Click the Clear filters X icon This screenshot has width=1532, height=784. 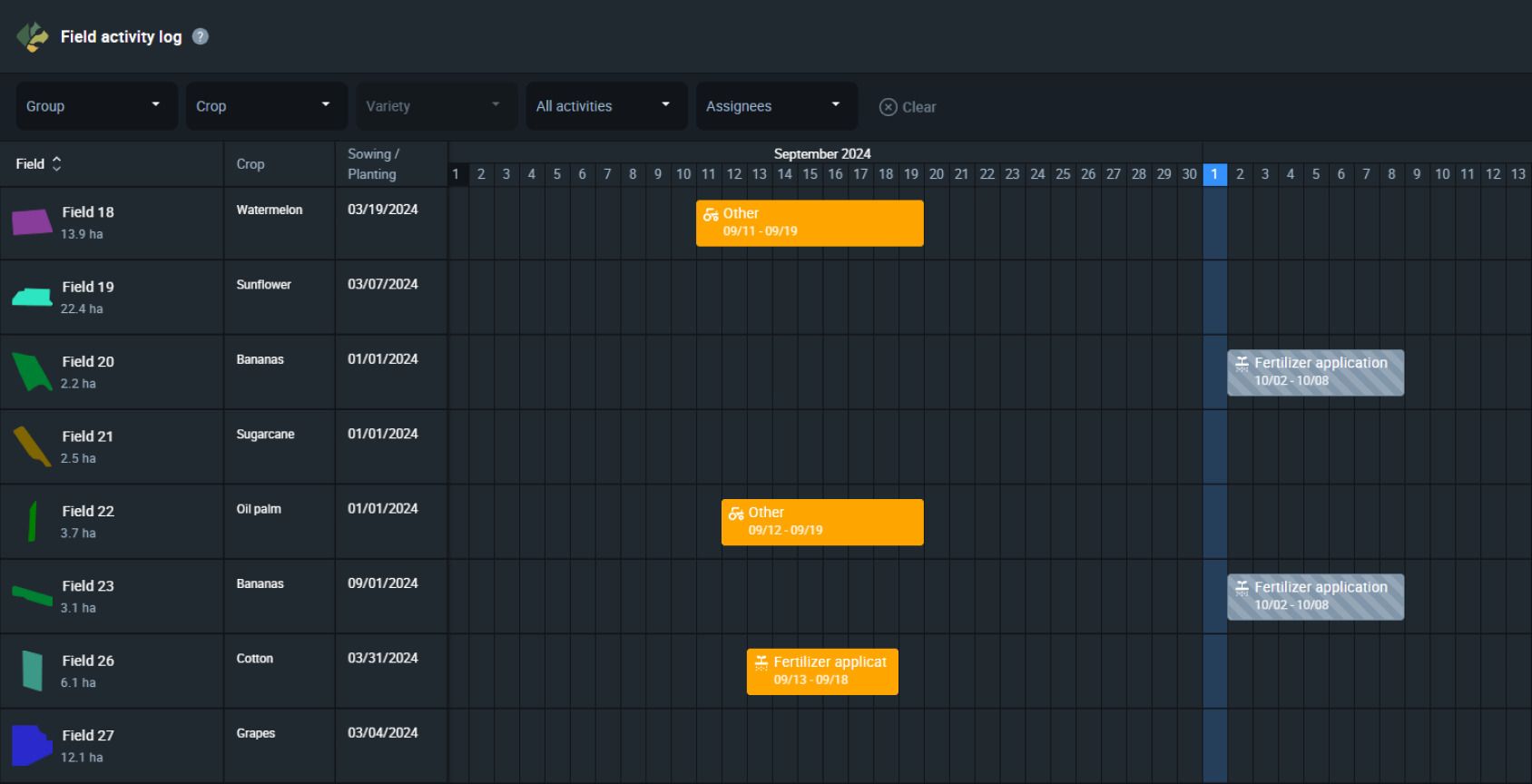click(x=888, y=107)
